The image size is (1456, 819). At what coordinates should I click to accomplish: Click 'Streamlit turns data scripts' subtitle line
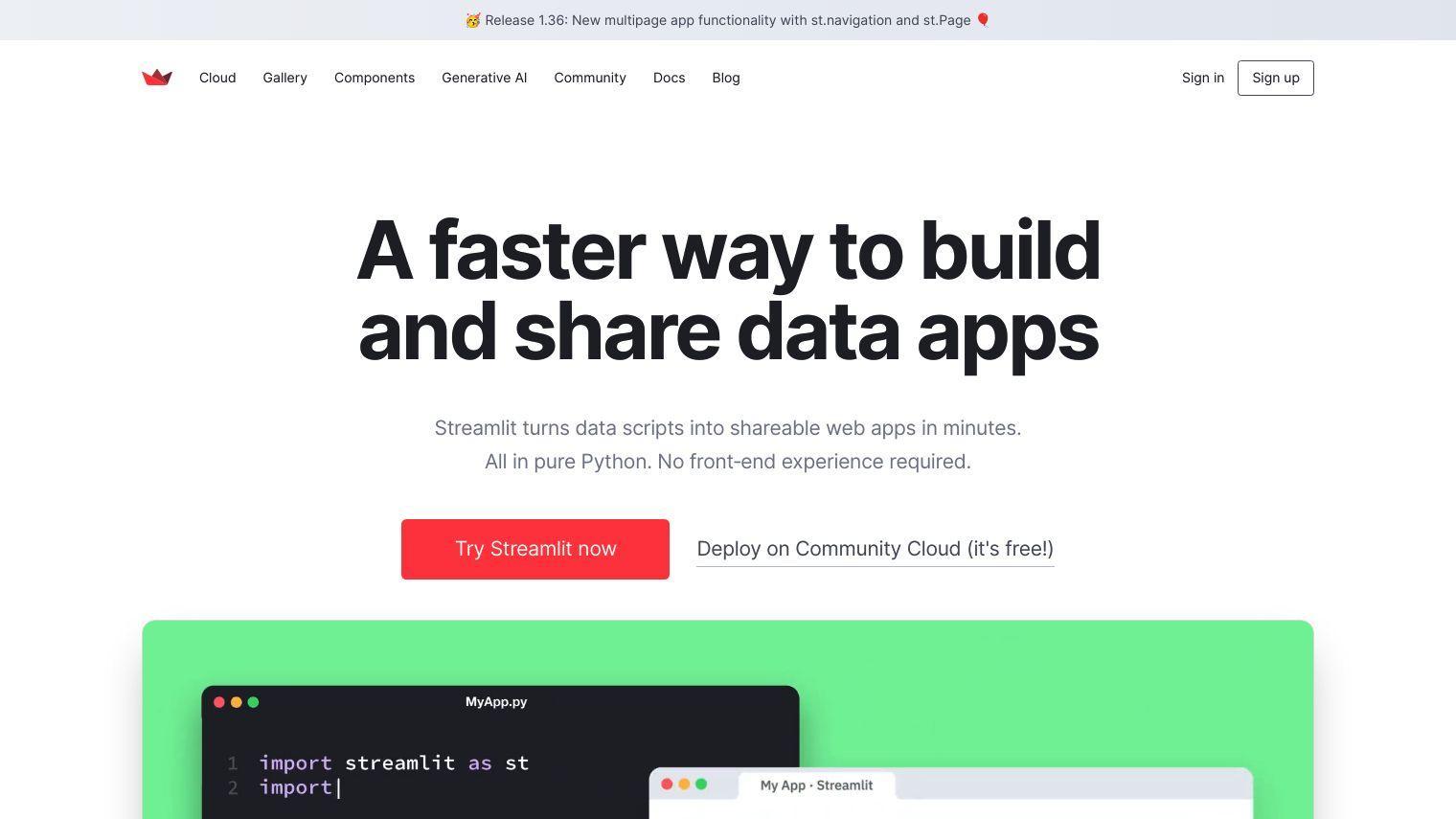728,428
